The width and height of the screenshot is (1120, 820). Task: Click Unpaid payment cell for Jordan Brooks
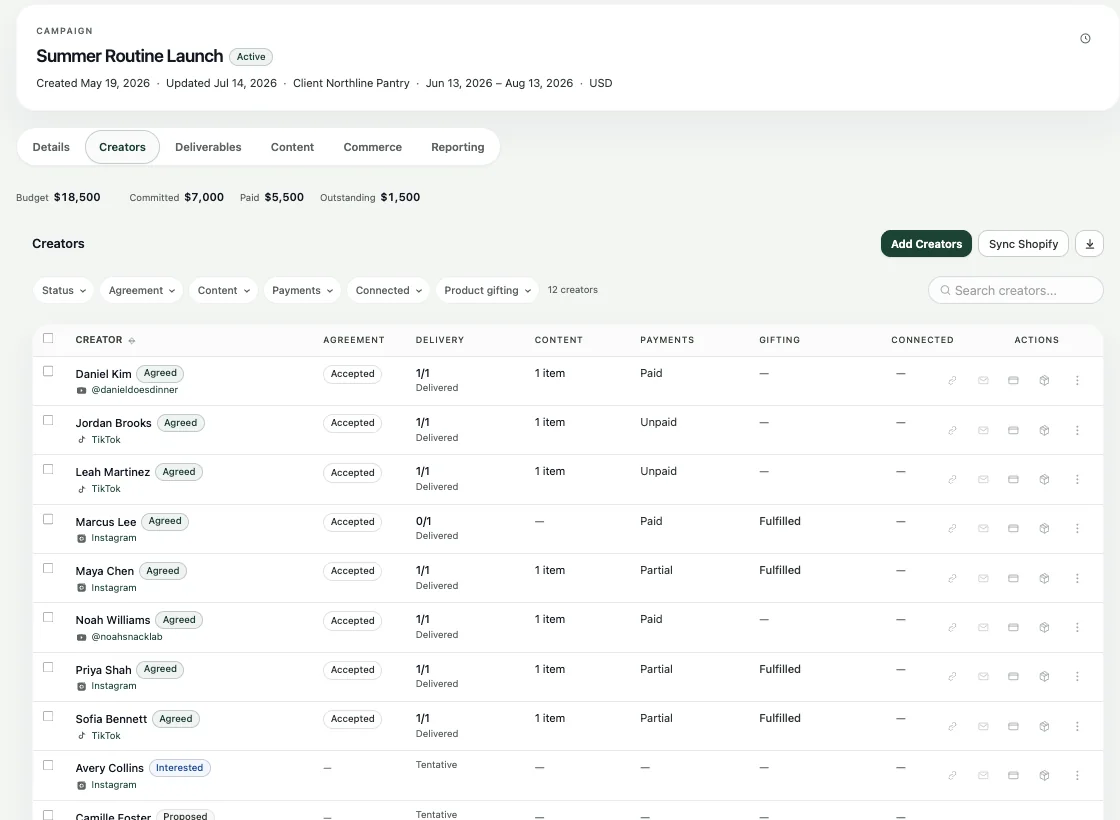pyautogui.click(x=658, y=422)
